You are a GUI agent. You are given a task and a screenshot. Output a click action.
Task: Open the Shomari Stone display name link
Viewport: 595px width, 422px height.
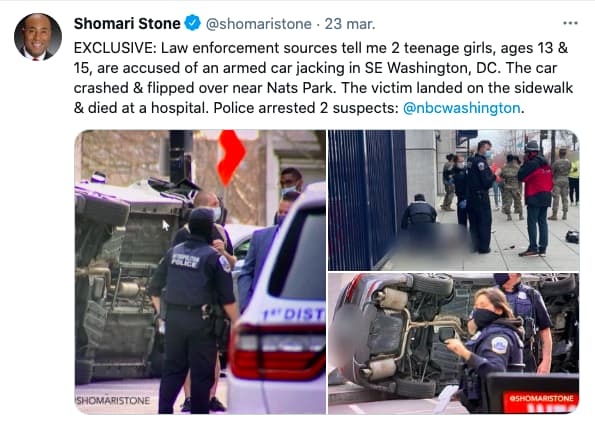[127, 24]
